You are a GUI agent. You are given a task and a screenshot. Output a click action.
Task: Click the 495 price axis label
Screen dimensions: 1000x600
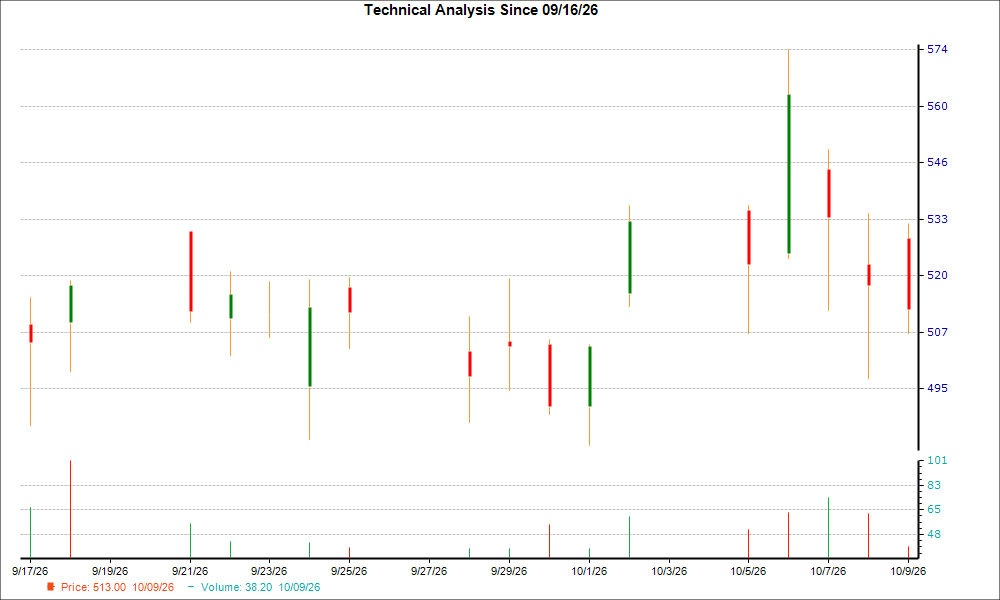click(937, 388)
